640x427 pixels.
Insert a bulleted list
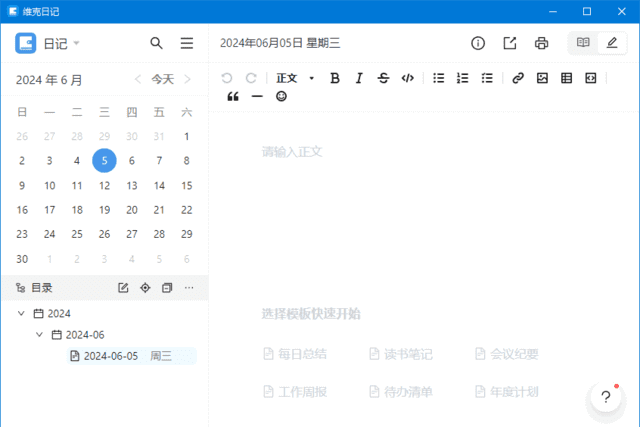coord(438,78)
